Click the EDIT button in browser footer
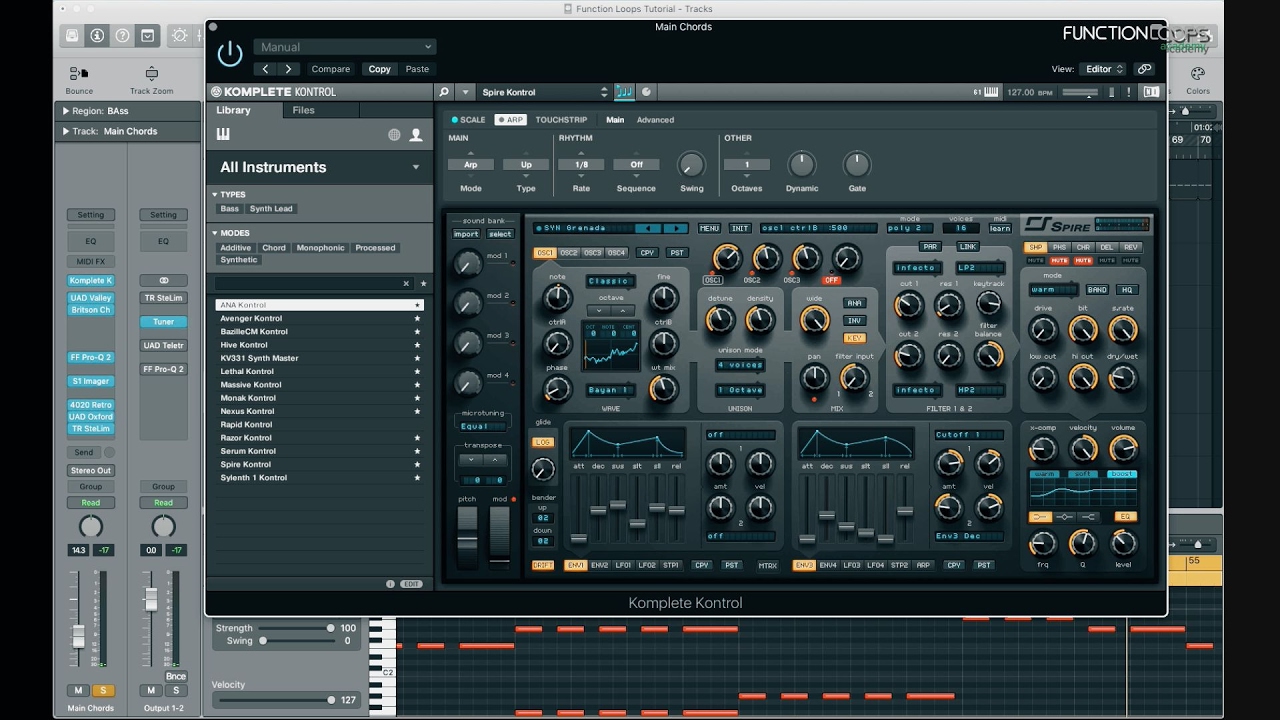Screen dimensions: 1280x720 (x=411, y=584)
